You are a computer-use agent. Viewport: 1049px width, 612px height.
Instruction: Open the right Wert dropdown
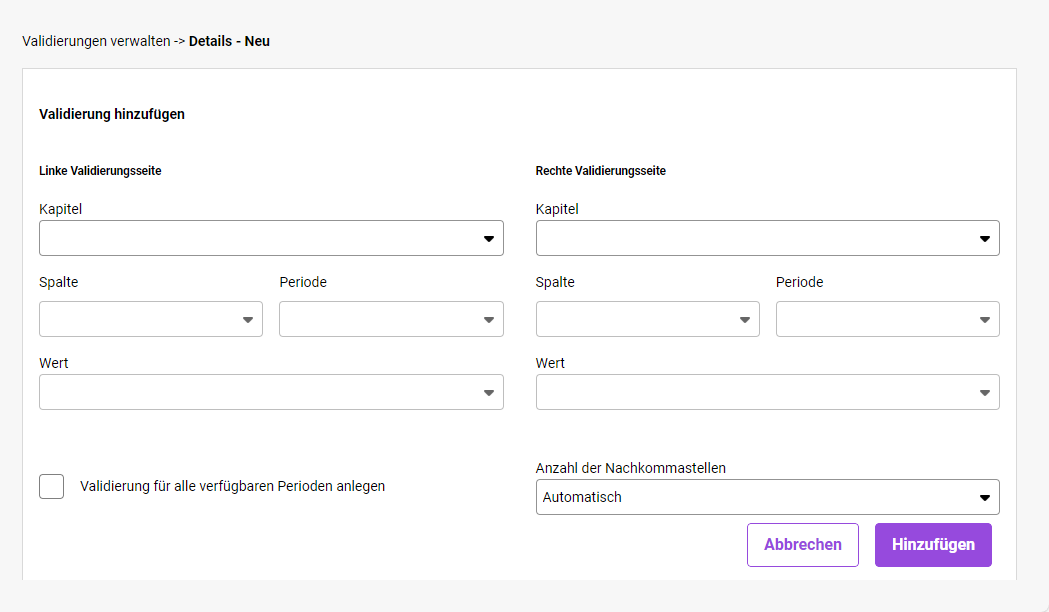click(x=767, y=392)
